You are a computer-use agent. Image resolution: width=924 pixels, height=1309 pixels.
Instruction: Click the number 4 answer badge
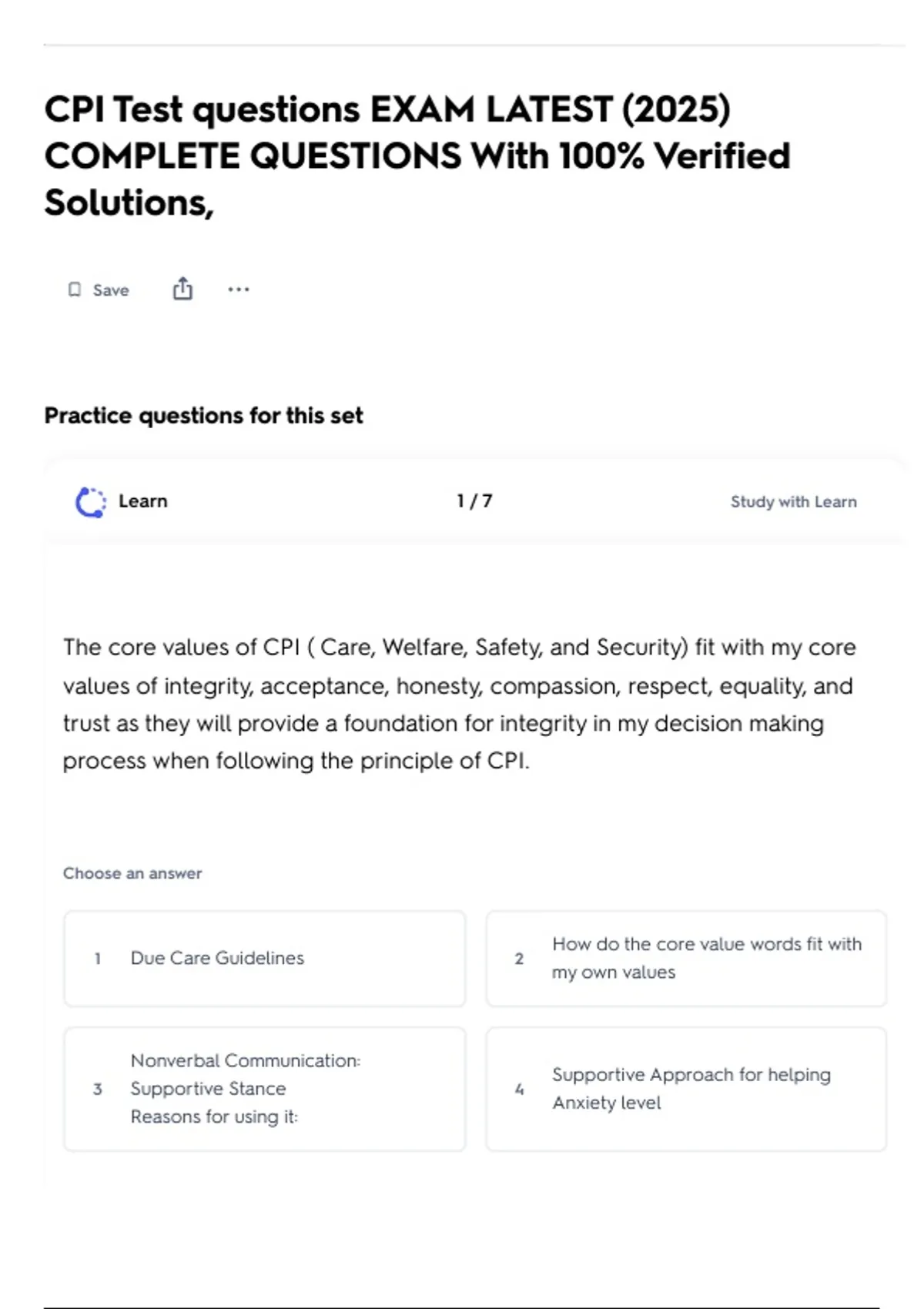[519, 1089]
